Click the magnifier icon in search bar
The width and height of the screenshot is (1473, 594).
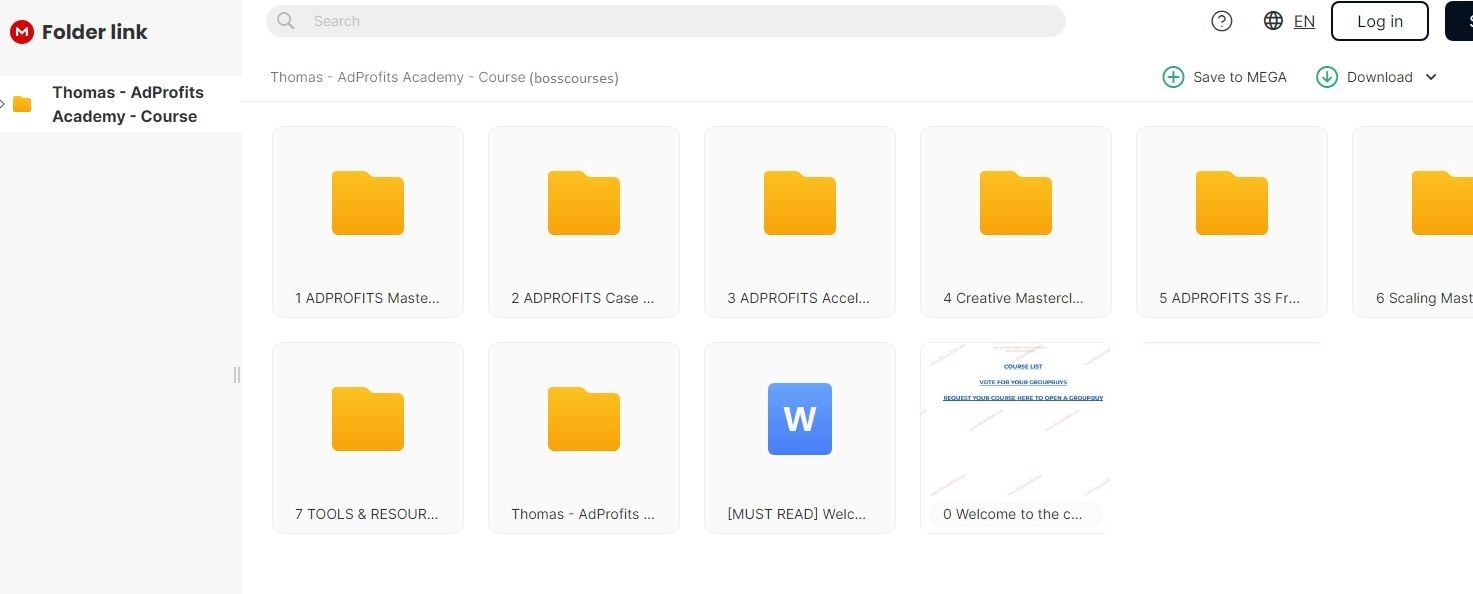(x=286, y=21)
